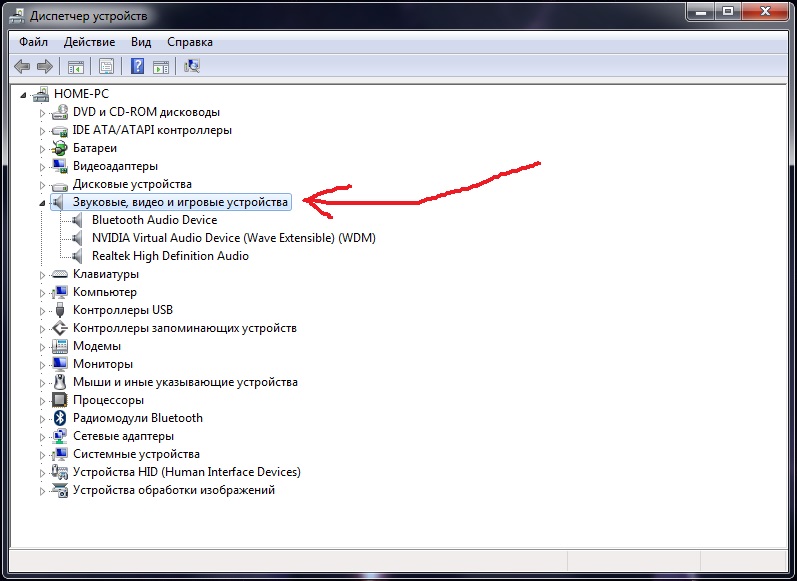Click the DVD and CD-ROM drives icon
The width and height of the screenshot is (797, 581).
coord(60,112)
